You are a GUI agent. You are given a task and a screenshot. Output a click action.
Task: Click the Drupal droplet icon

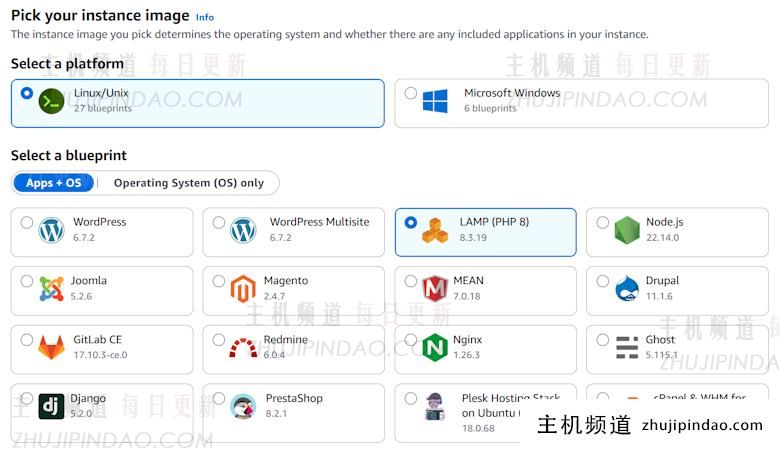point(627,289)
